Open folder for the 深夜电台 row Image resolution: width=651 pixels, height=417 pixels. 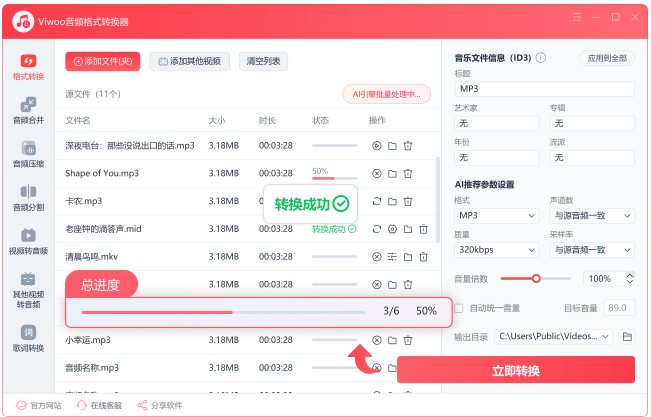[392, 146]
